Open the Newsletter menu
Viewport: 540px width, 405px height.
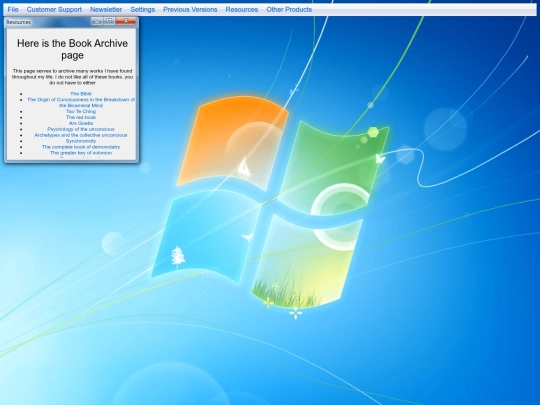pos(106,10)
